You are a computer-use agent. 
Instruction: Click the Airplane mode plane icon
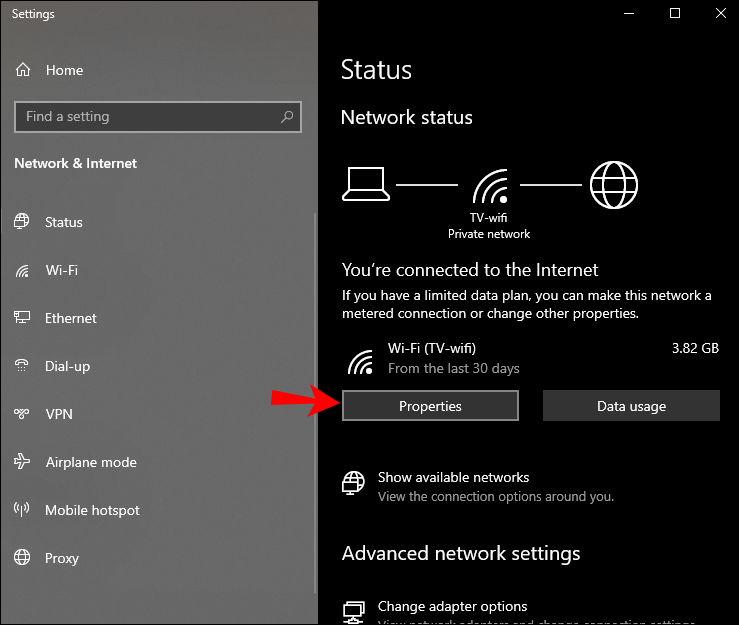22,461
